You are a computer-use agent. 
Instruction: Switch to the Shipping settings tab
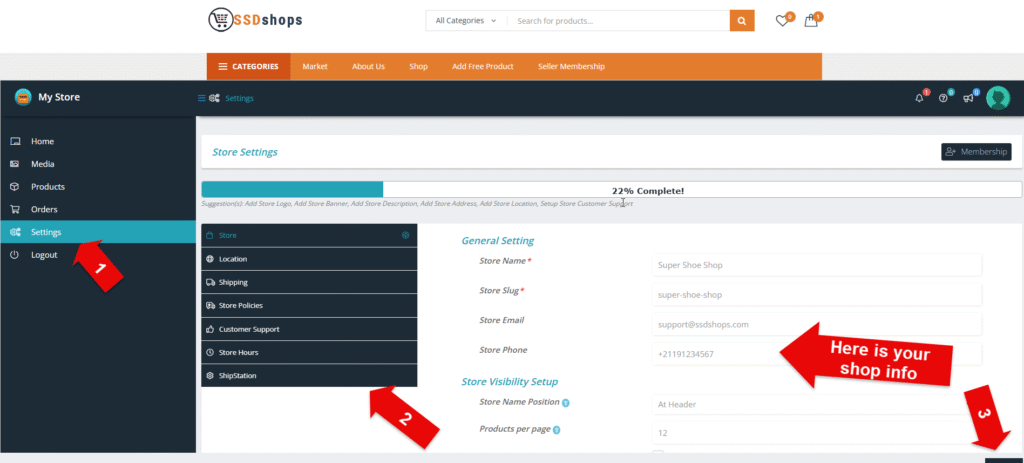pyautogui.click(x=308, y=282)
